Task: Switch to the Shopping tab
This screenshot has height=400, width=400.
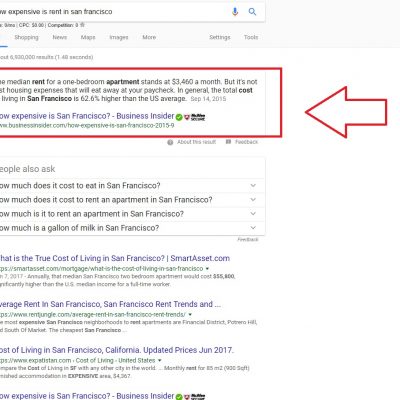Action: pos(26,37)
